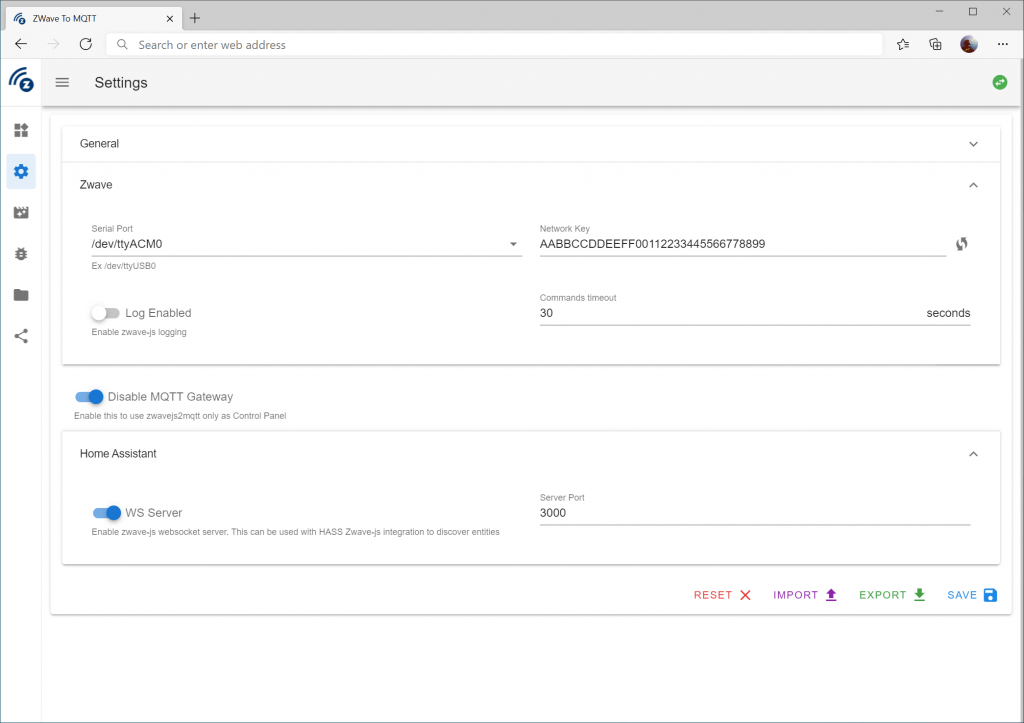Click the IMPORT button

[x=805, y=595]
